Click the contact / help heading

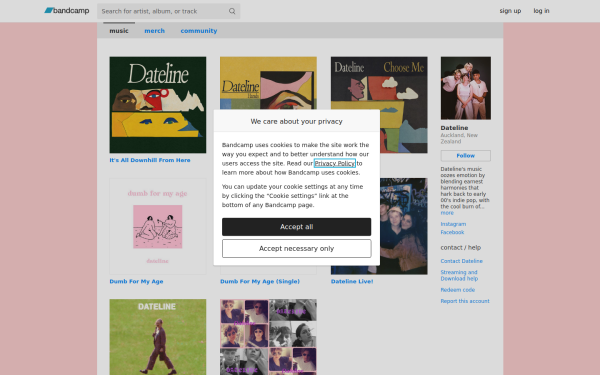point(461,248)
